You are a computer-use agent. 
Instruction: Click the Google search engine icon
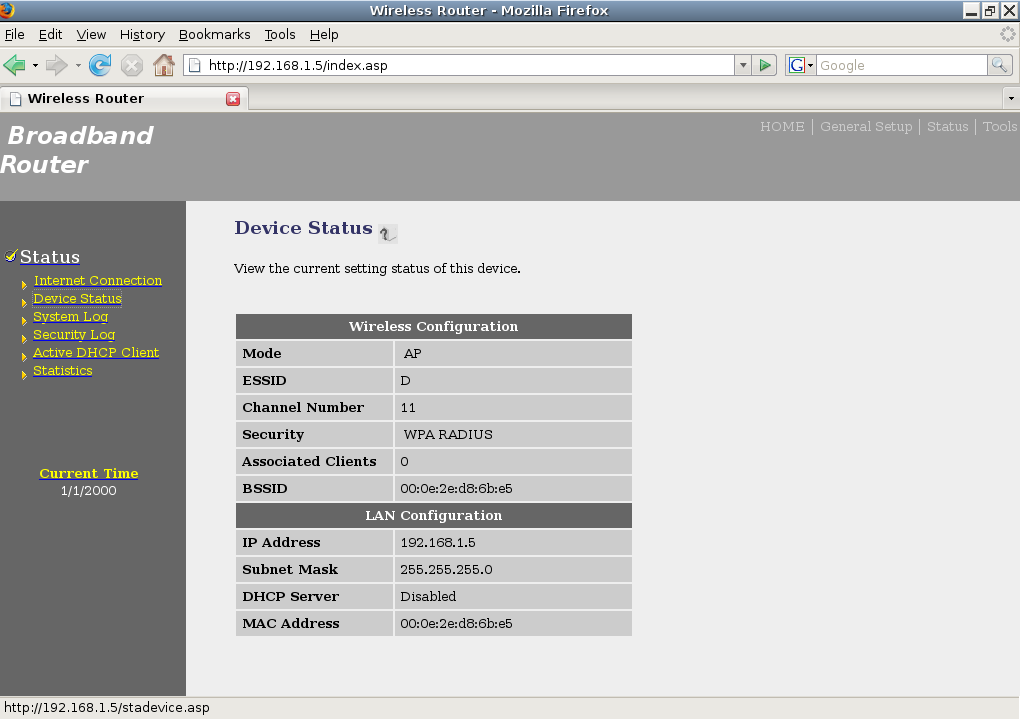tap(797, 65)
